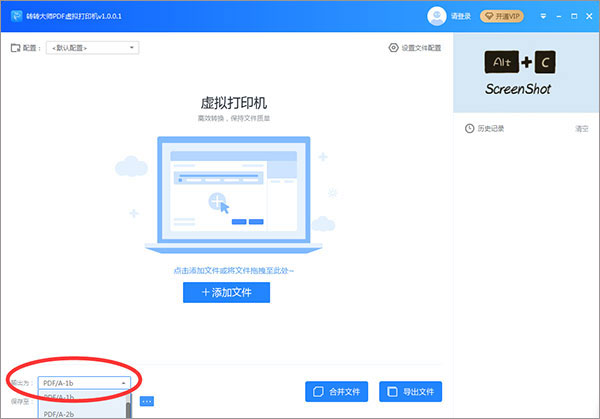The image size is (600, 419).
Task: Click 点击添加文件或将文件拖拽至此处 text
Action: coord(233,271)
